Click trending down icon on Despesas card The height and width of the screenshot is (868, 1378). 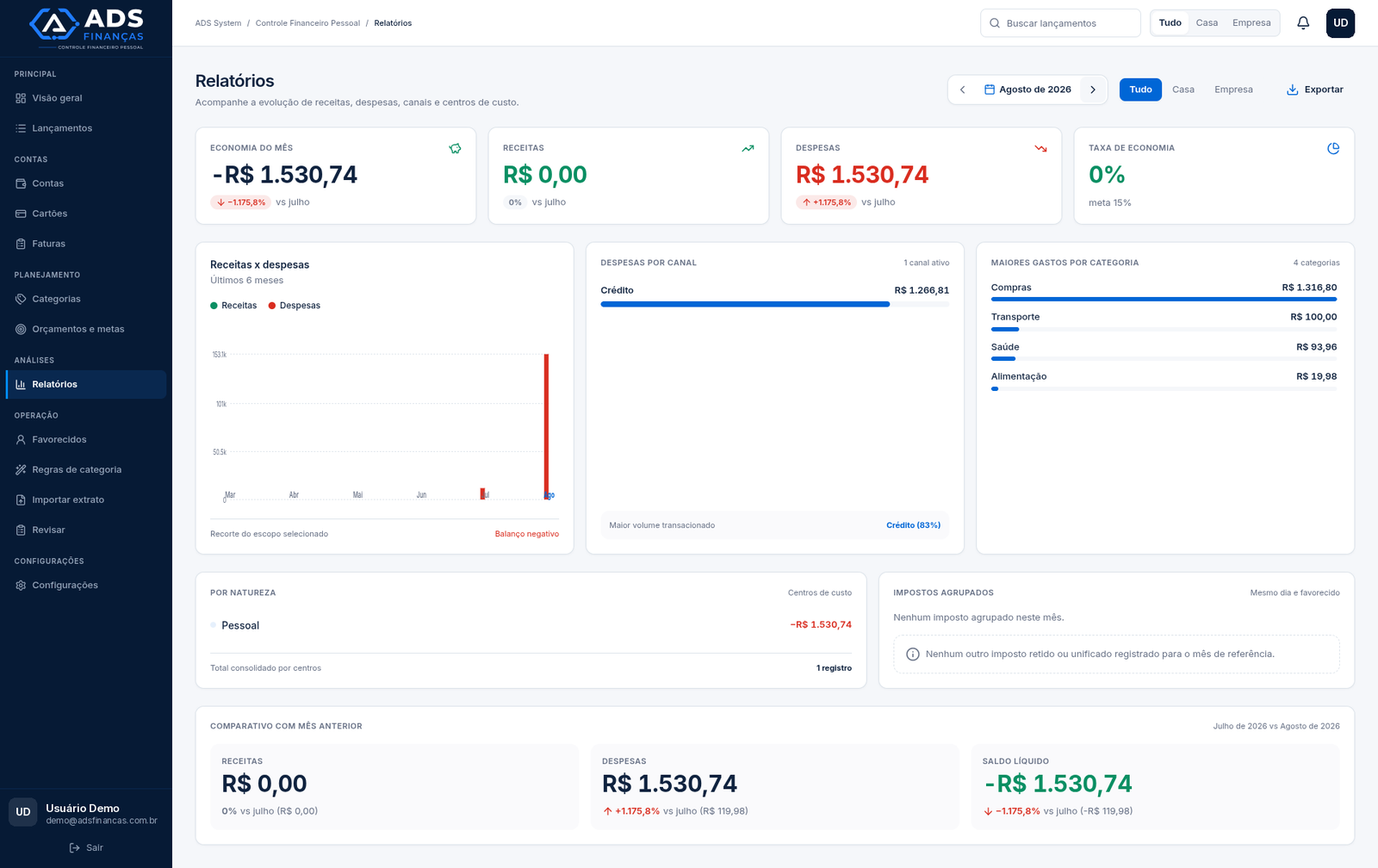(1040, 148)
